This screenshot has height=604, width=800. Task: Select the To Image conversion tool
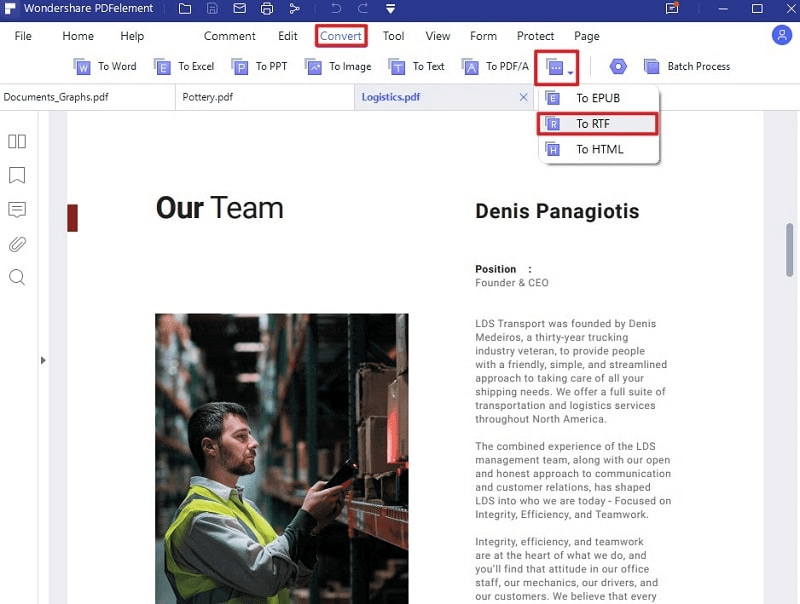(x=342, y=66)
